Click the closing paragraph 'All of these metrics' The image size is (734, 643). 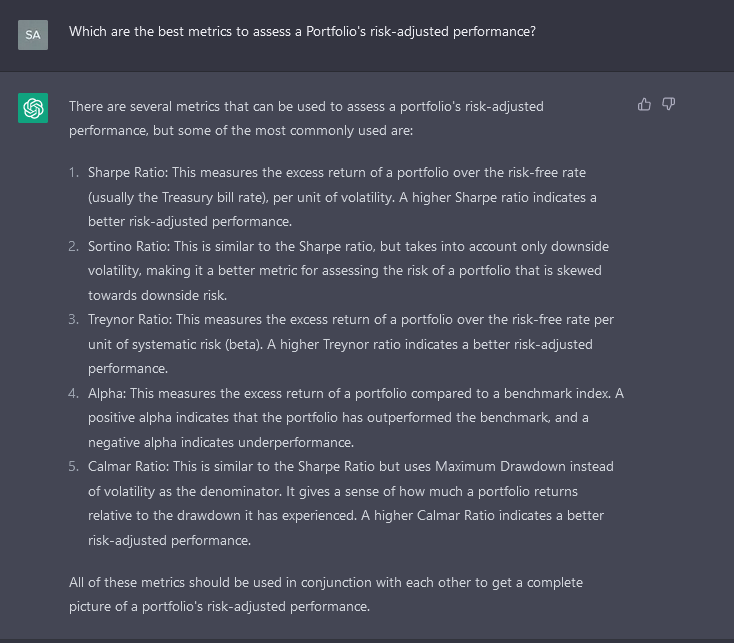tap(326, 594)
